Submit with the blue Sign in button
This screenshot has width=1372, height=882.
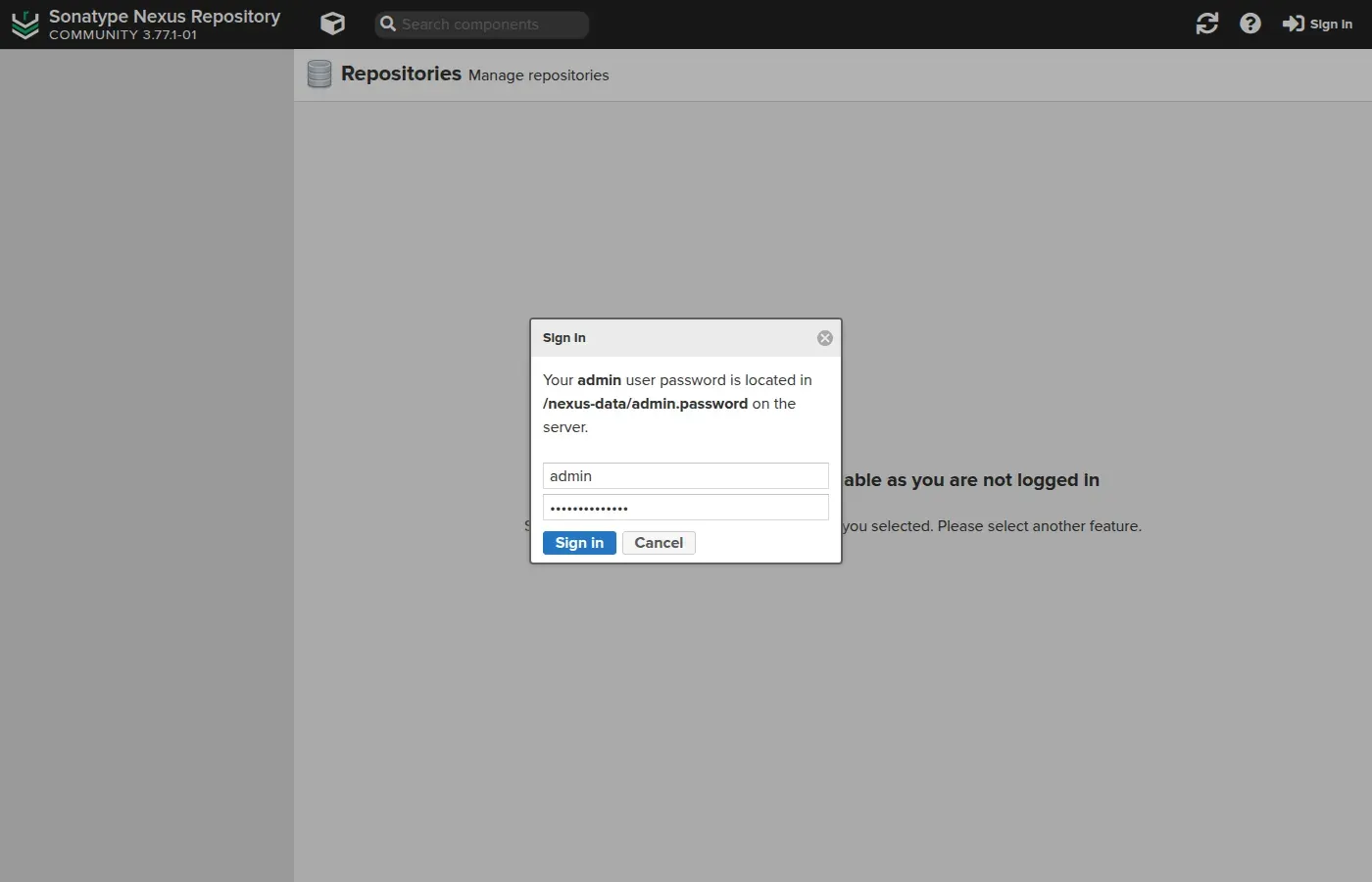pos(579,543)
